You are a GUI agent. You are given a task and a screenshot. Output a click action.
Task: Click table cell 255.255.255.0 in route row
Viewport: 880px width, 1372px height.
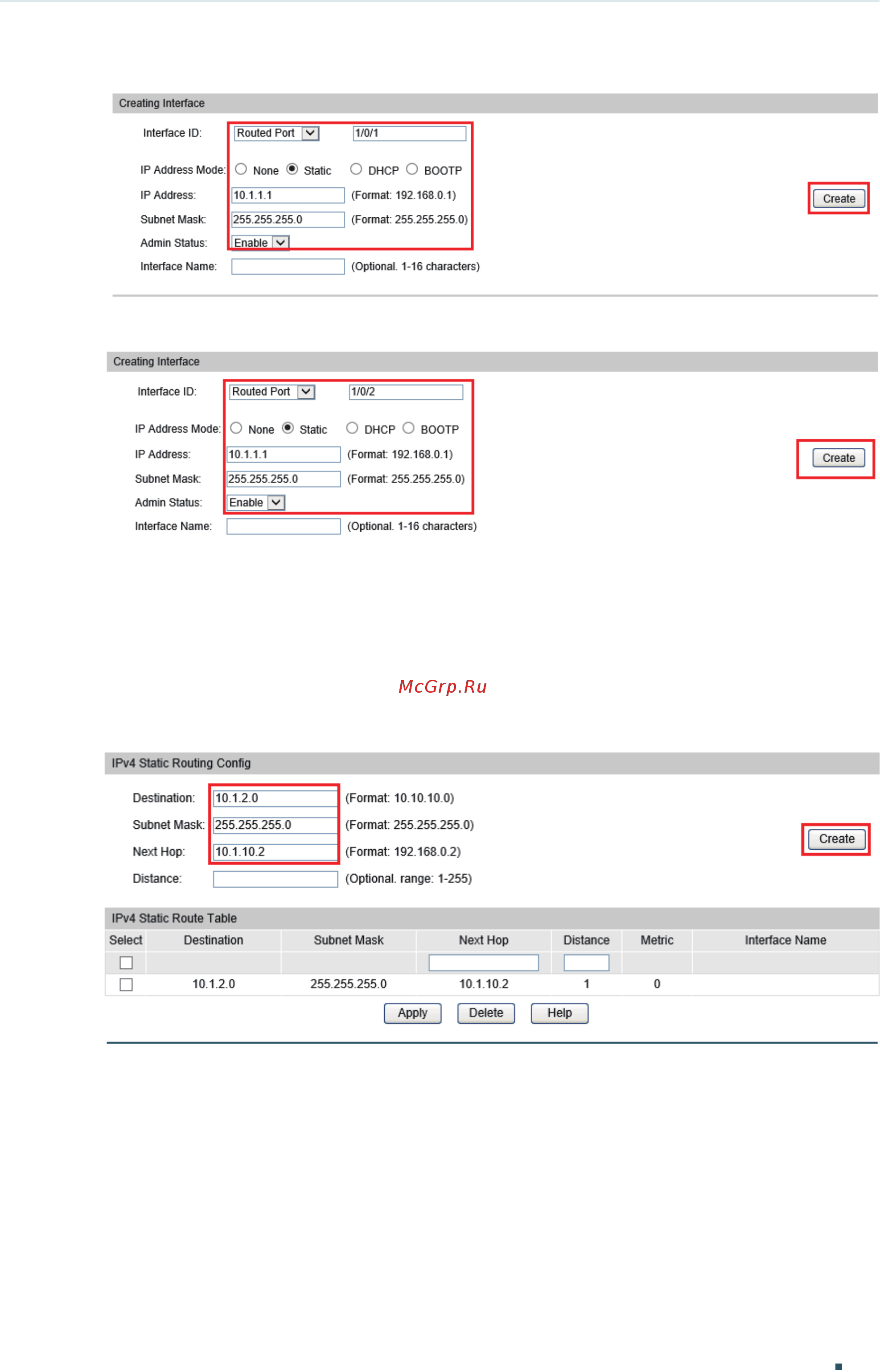pyautogui.click(x=349, y=984)
